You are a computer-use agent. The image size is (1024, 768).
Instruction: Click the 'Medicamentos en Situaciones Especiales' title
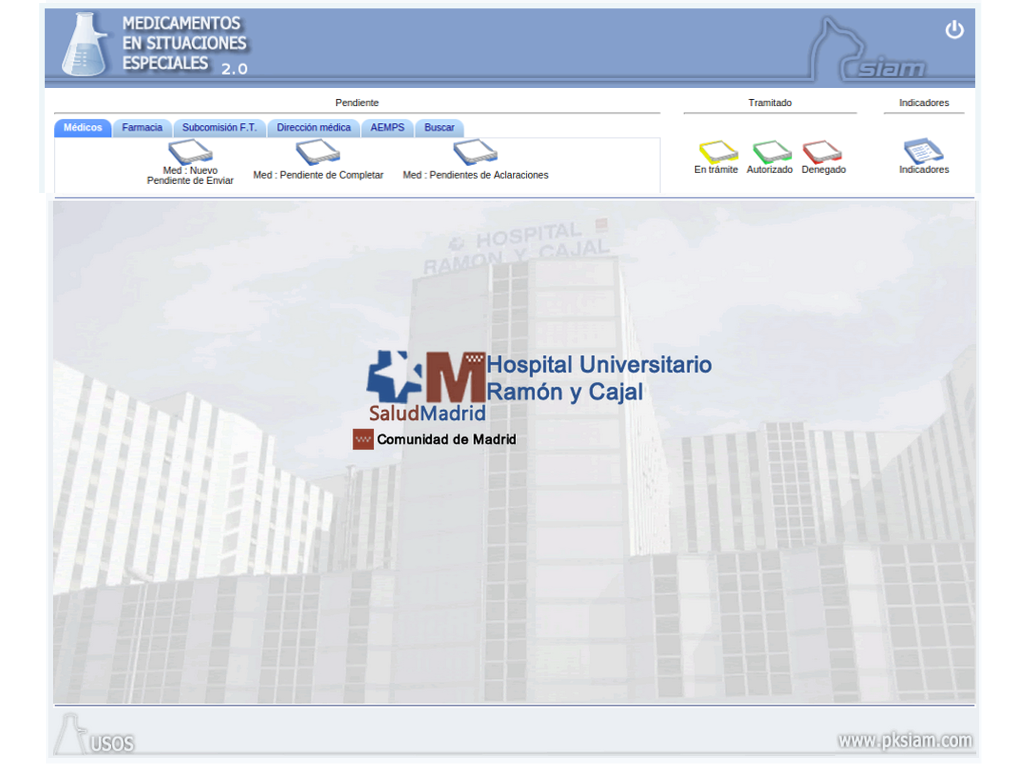click(185, 44)
